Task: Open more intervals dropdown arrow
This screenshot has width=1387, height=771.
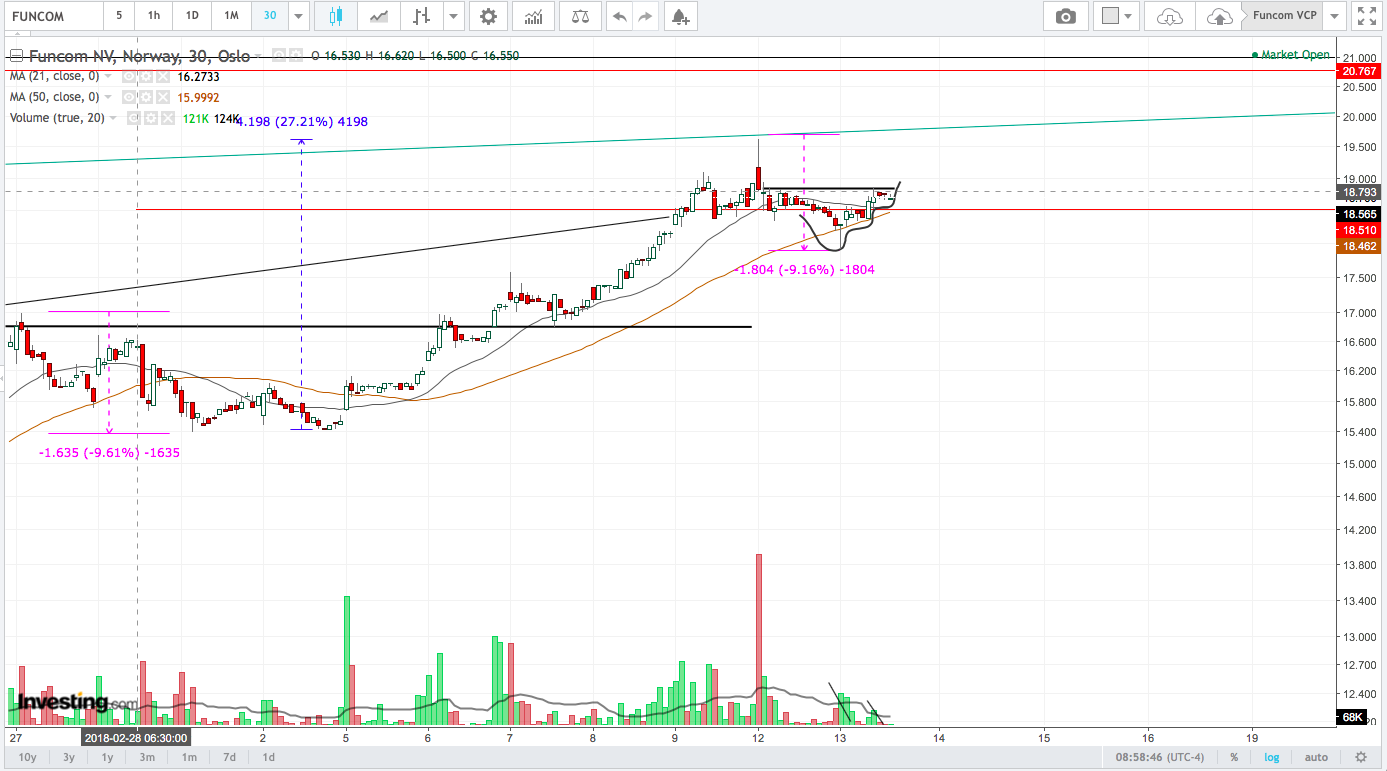Action: [x=298, y=16]
